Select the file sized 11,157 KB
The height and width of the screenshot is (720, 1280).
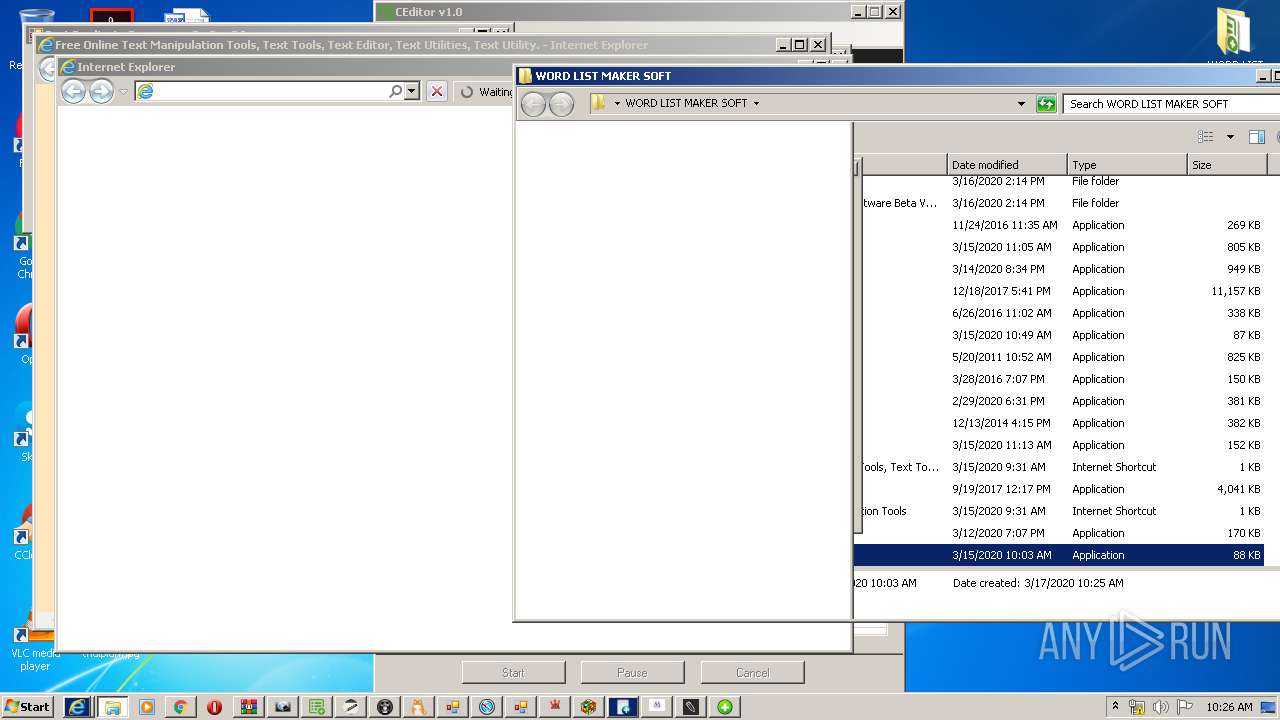click(1060, 291)
